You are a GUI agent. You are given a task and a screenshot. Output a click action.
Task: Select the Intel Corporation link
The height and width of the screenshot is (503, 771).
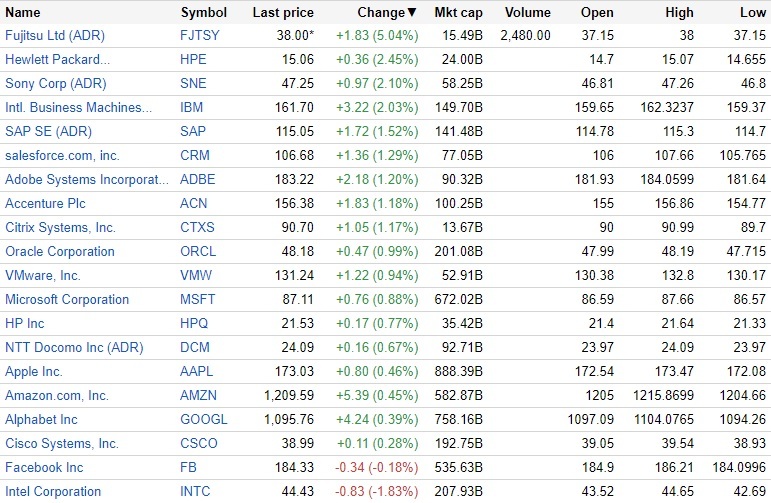click(x=53, y=491)
